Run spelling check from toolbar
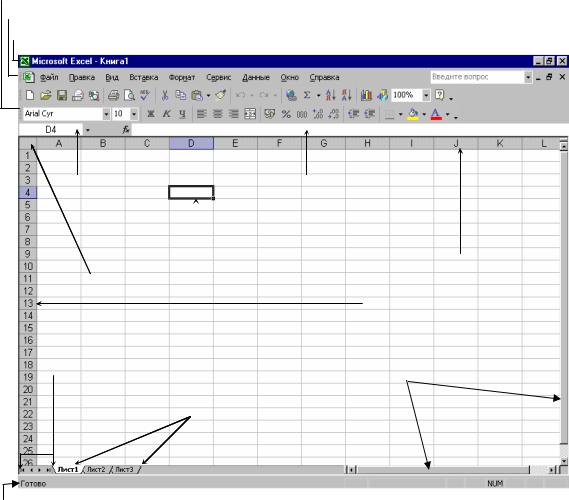The width and height of the screenshot is (569, 500). (x=145, y=95)
